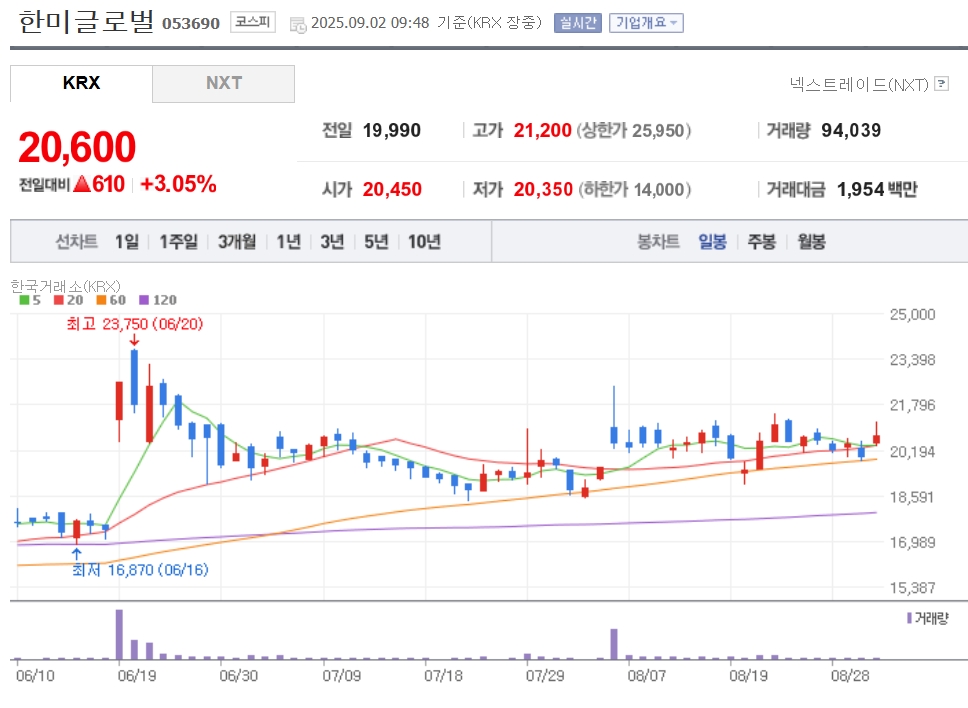Click the green 5-day moving average legend
Image resolution: width=968 pixels, height=708 pixels.
[x=30, y=300]
